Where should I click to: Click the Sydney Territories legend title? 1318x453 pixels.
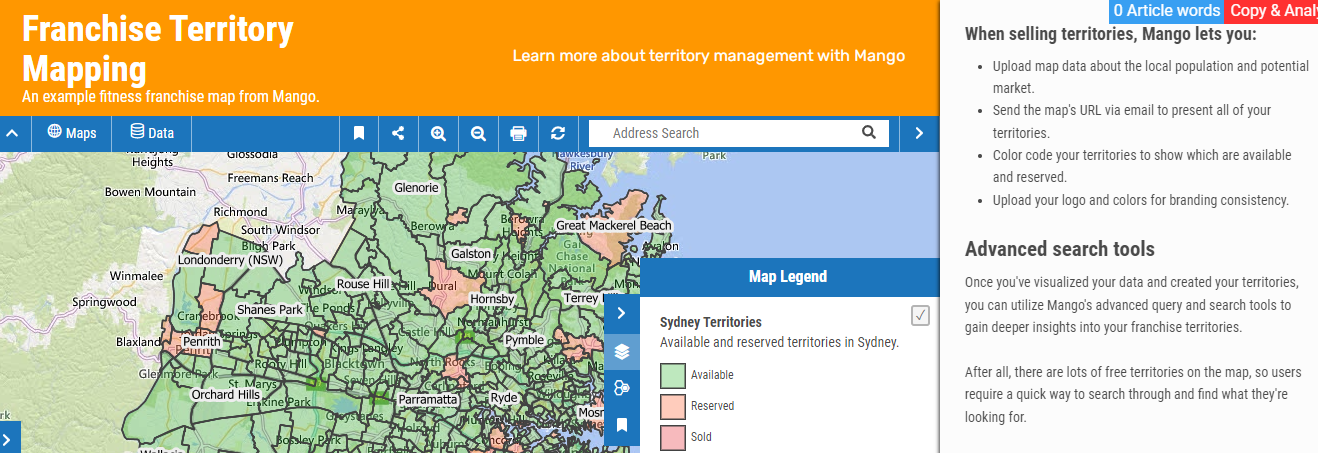click(x=711, y=322)
